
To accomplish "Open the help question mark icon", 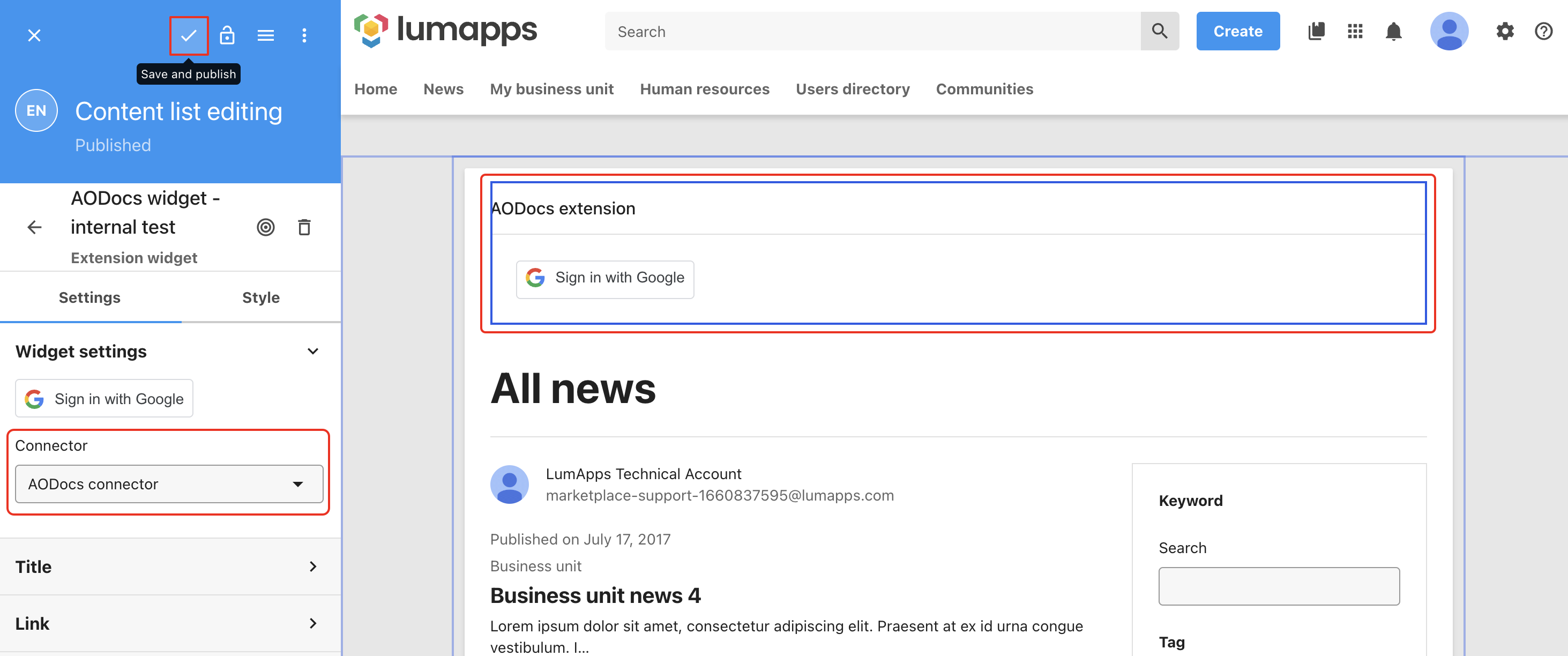I will 1544,32.
